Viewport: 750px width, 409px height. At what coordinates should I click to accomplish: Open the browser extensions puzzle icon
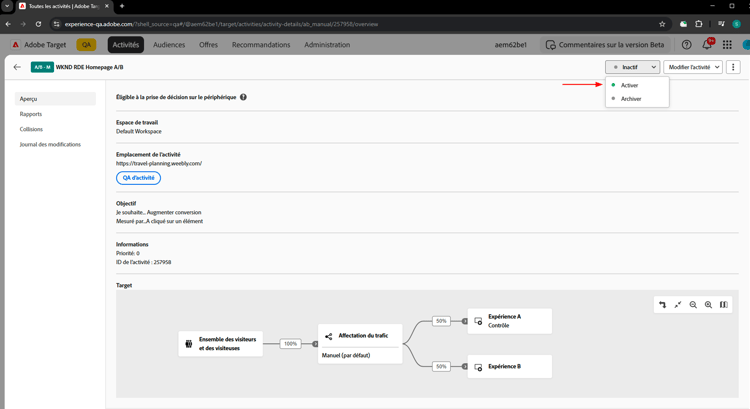pyautogui.click(x=699, y=24)
